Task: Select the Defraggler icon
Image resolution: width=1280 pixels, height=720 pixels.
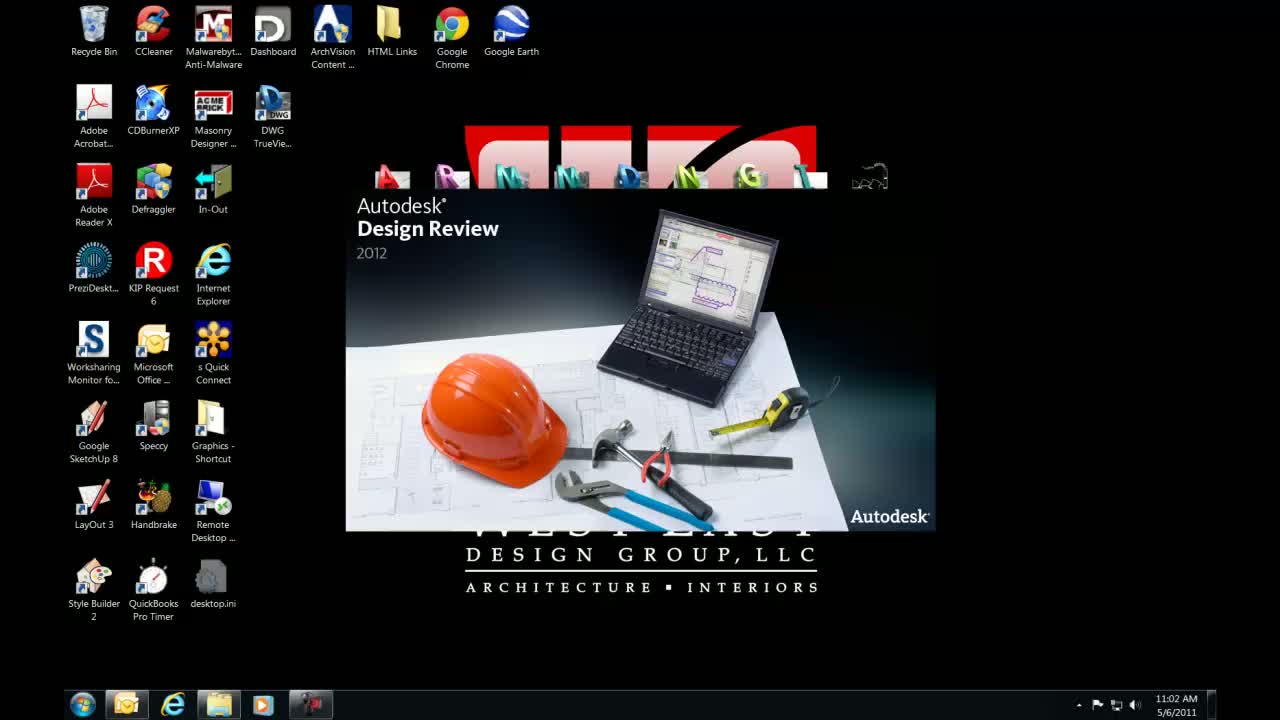Action: point(153,190)
